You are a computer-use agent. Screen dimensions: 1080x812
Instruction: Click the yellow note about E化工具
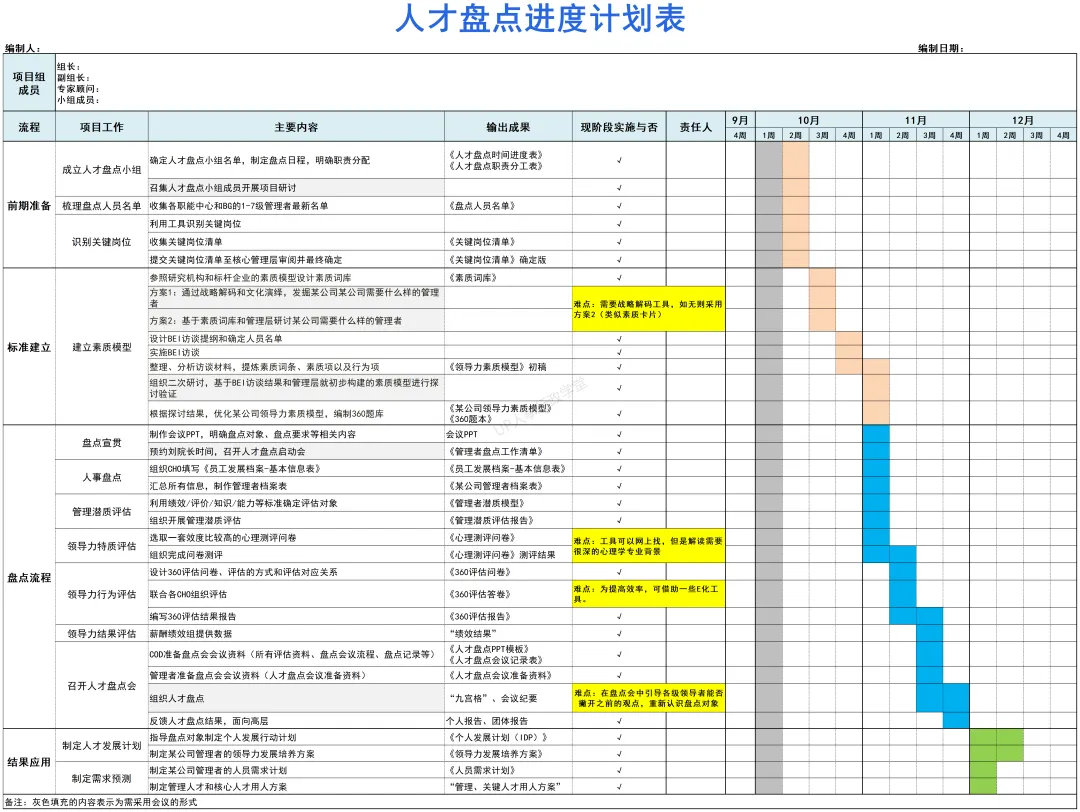click(648, 594)
